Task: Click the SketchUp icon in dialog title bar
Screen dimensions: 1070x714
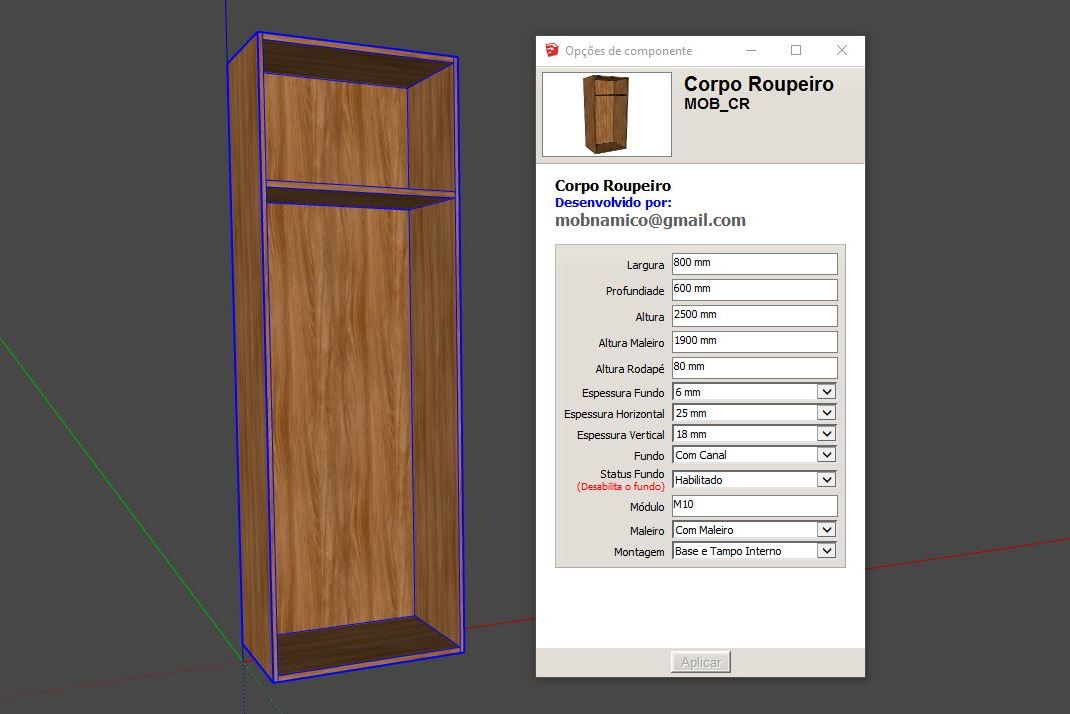Action: point(552,51)
